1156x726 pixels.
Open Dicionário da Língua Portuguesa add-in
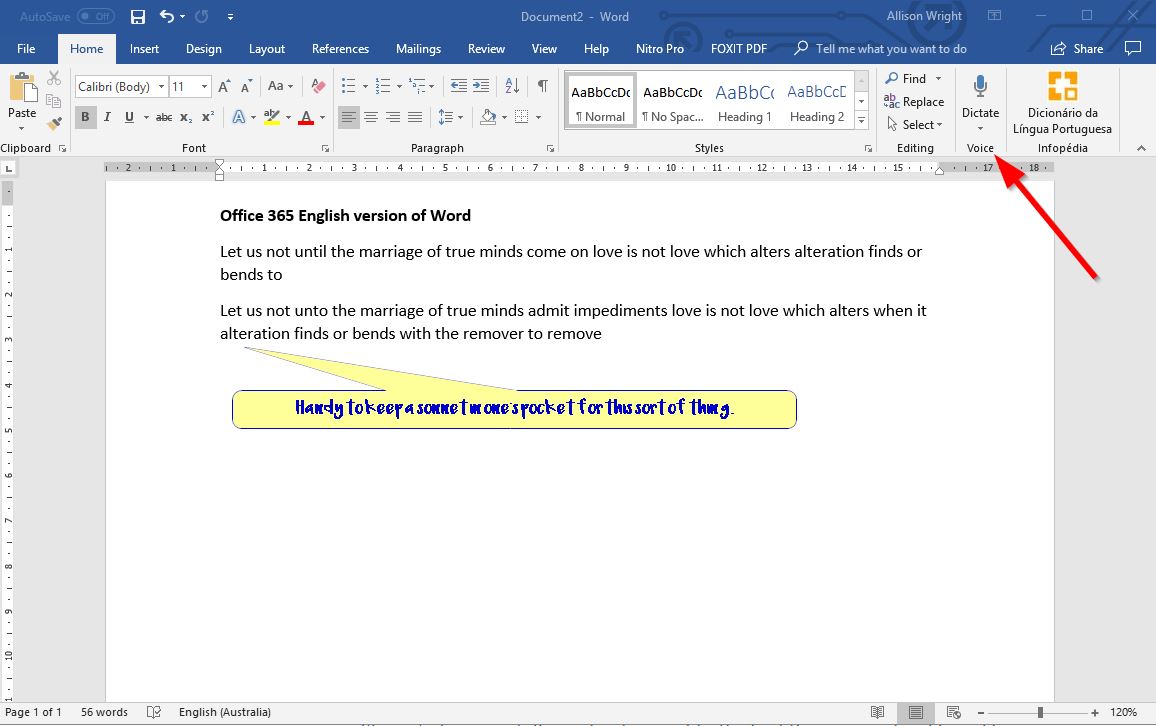(x=1061, y=103)
